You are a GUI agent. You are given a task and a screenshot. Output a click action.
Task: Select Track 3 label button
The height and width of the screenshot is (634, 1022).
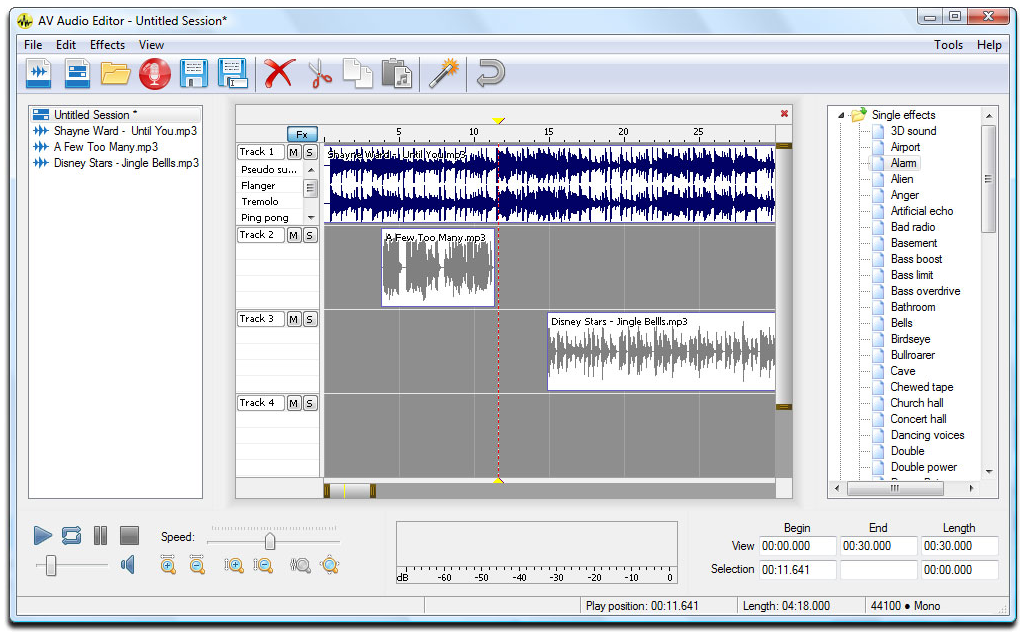(x=261, y=319)
